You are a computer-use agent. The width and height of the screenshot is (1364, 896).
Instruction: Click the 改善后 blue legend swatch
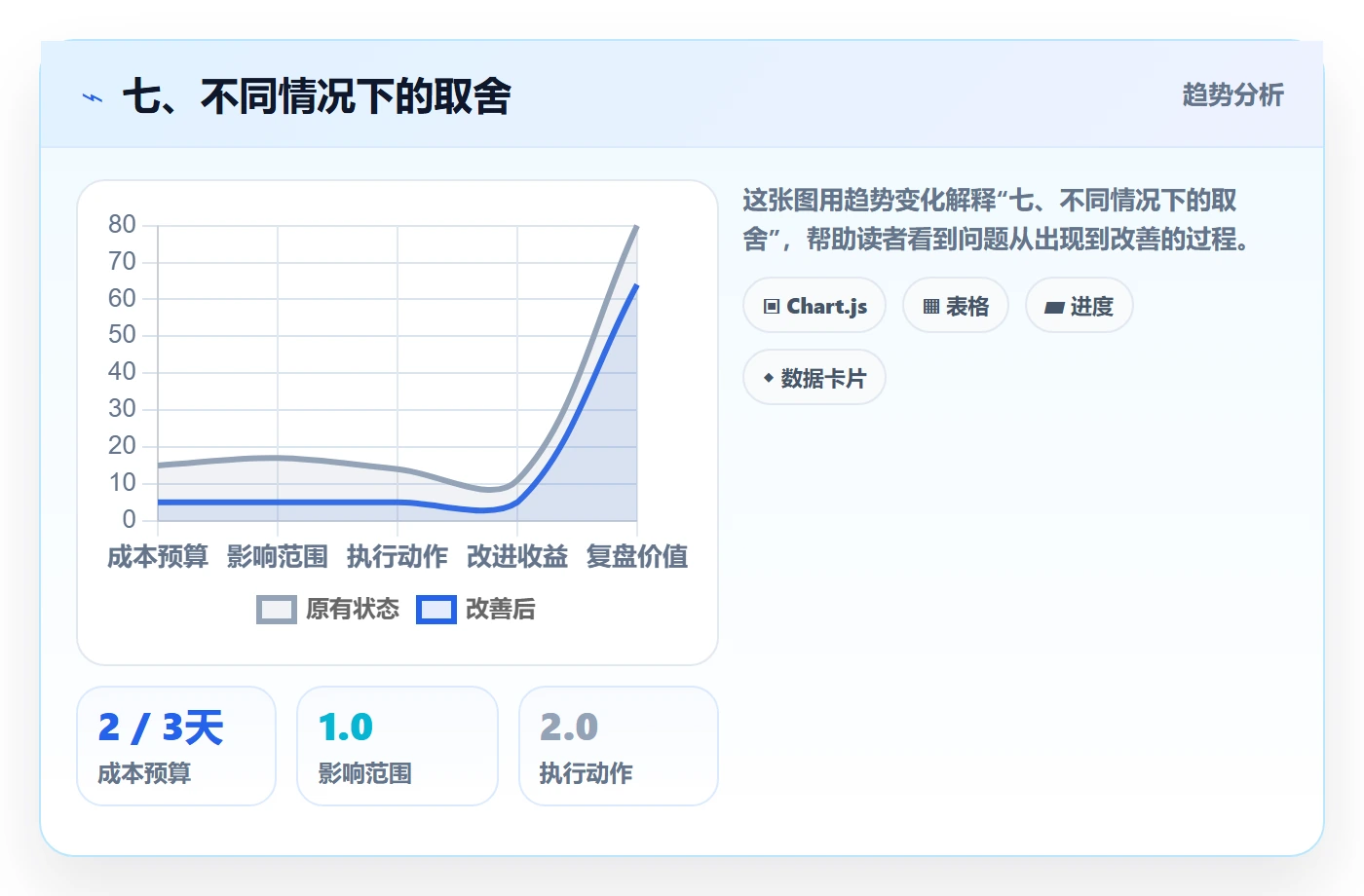pos(436,610)
